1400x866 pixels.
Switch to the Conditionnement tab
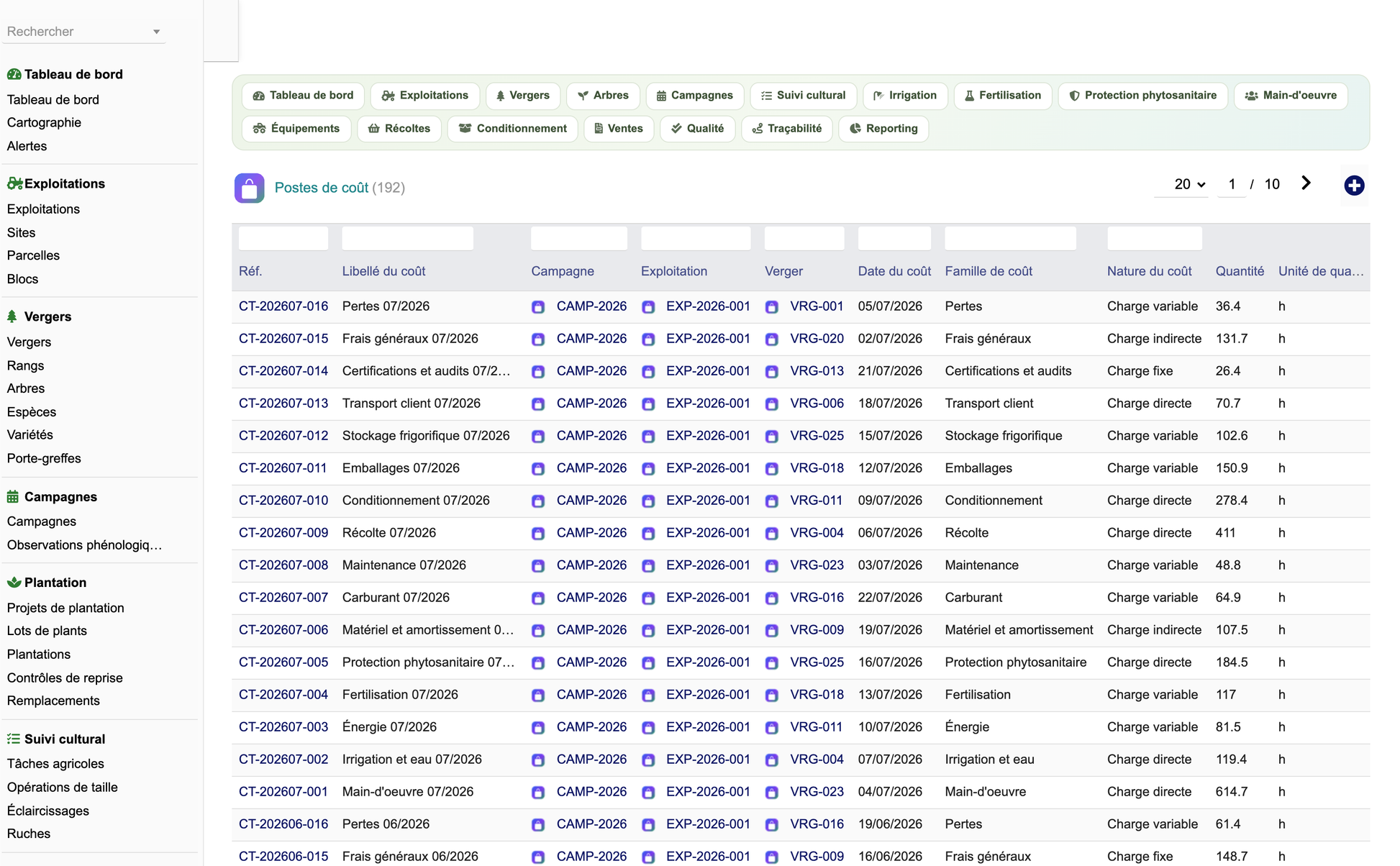click(x=513, y=129)
